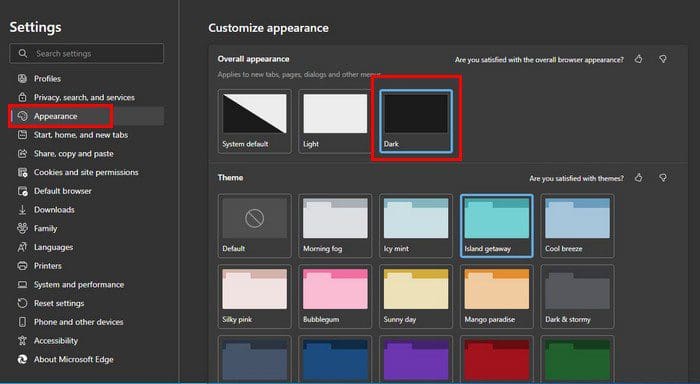Click the Printers icon
The width and height of the screenshot is (700, 384).
pyautogui.click(x=22, y=266)
